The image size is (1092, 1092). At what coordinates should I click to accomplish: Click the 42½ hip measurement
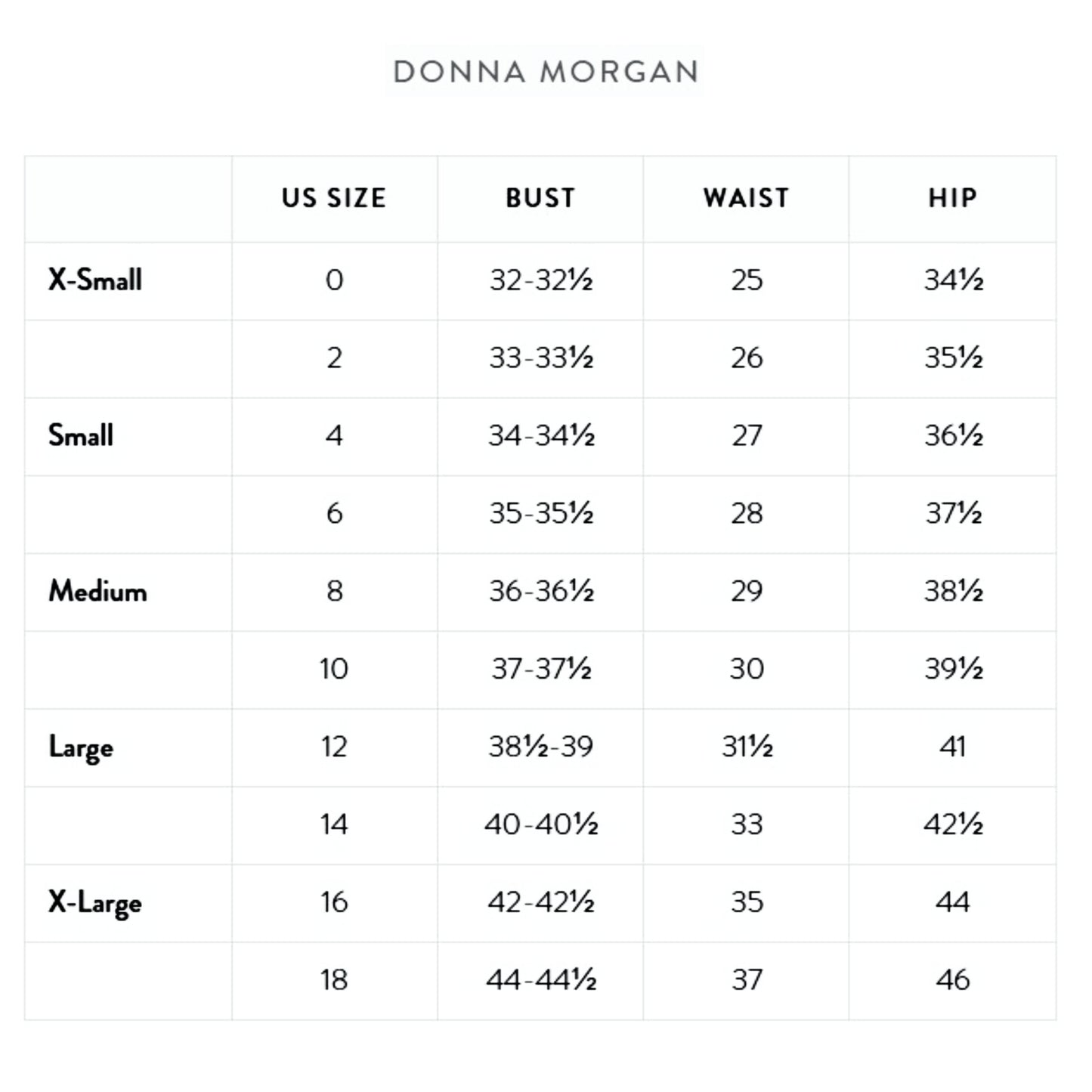[953, 824]
